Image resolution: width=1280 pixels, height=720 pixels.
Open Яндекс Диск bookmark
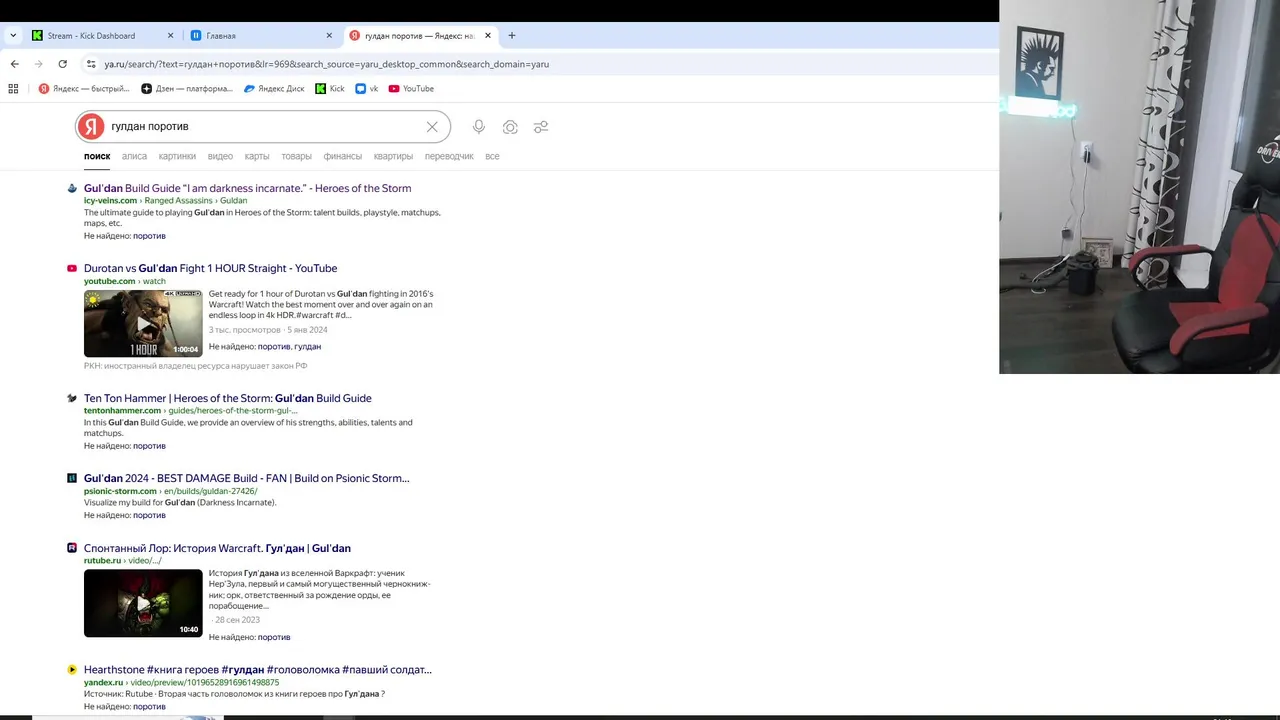tap(274, 88)
